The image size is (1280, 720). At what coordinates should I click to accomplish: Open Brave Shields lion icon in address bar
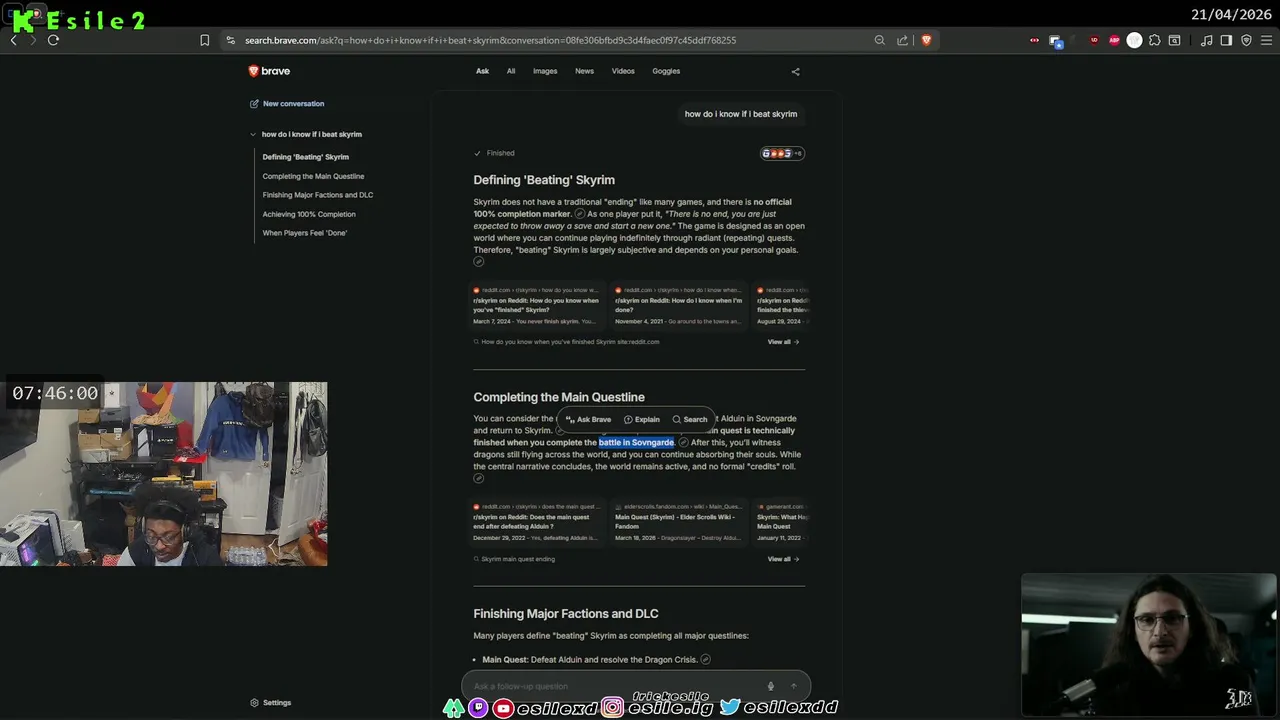pos(926,40)
